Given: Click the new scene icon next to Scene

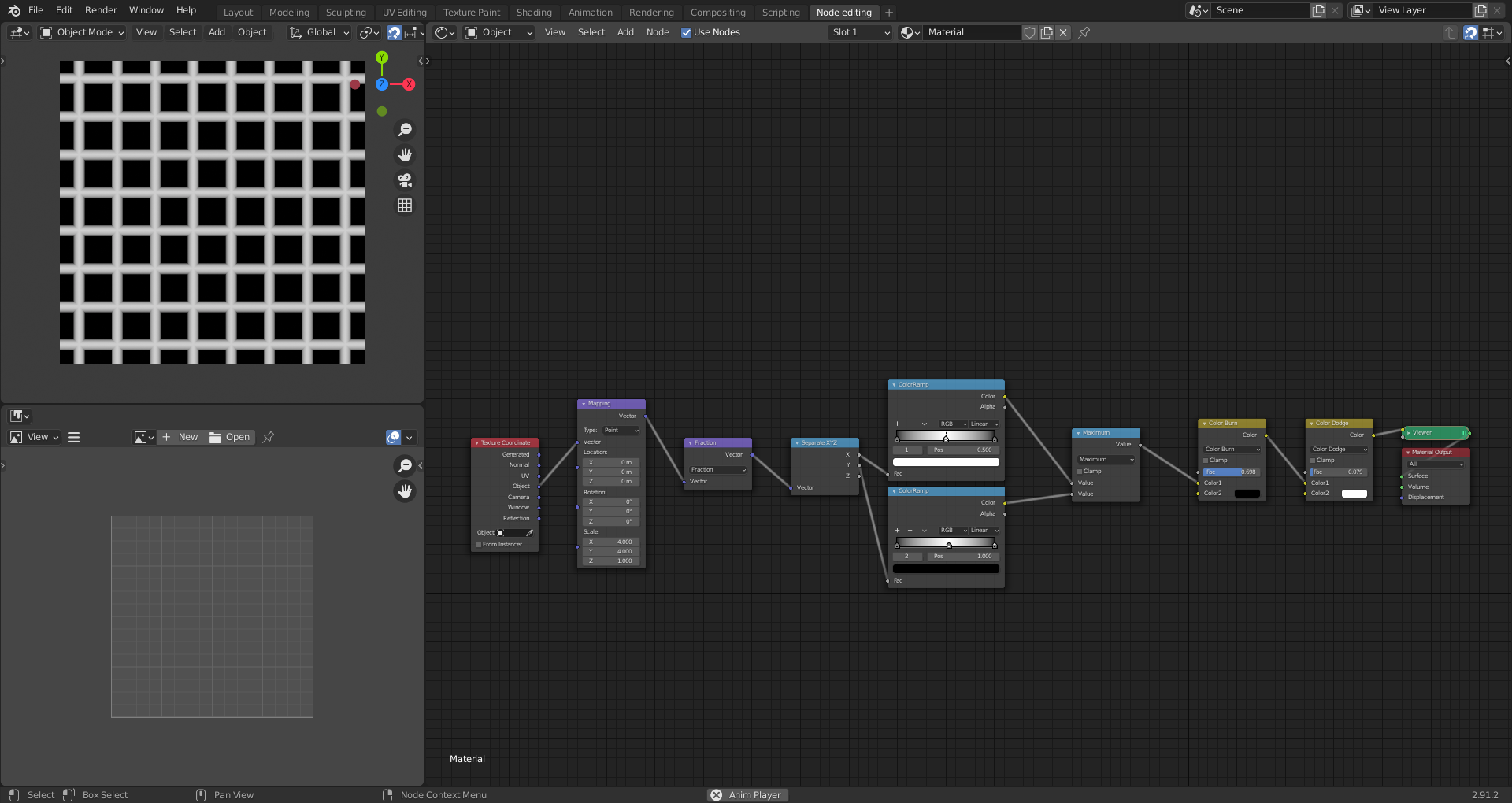Looking at the screenshot, I should click(x=1318, y=10).
